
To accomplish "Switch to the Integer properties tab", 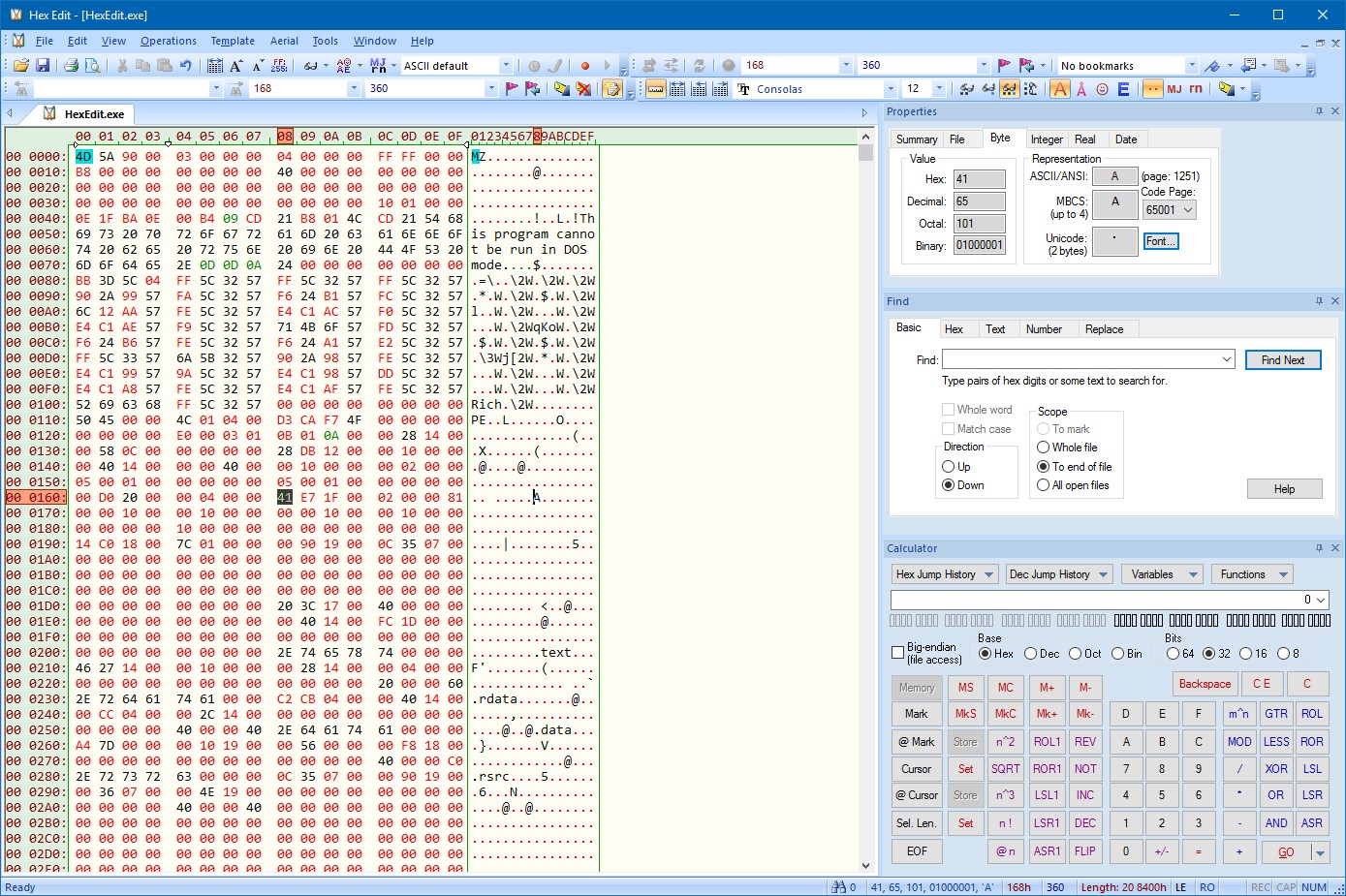I will click(1047, 139).
